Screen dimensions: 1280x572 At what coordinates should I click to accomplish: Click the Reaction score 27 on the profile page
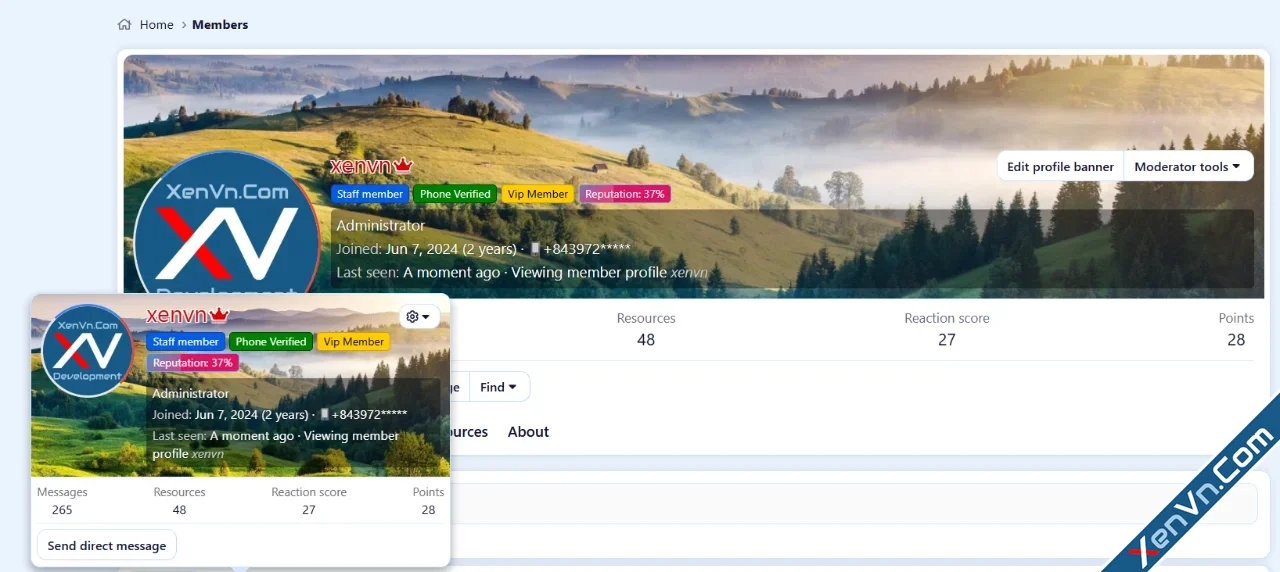coord(947,340)
